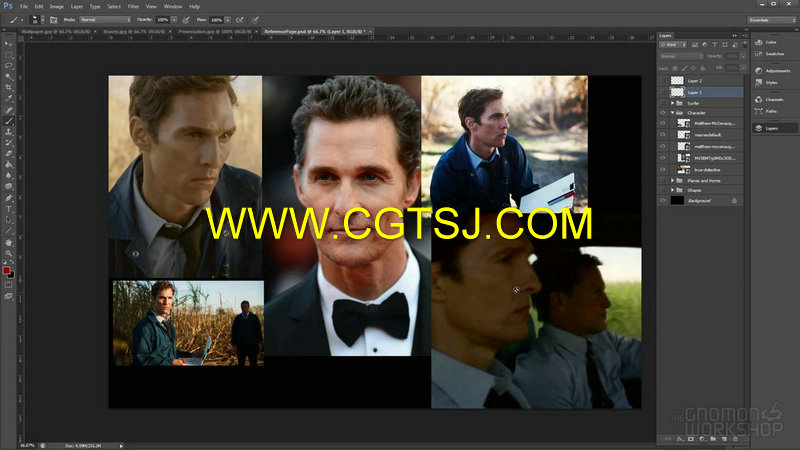This screenshot has width=800, height=450.
Task: Open the Filter menu
Action: point(133,7)
